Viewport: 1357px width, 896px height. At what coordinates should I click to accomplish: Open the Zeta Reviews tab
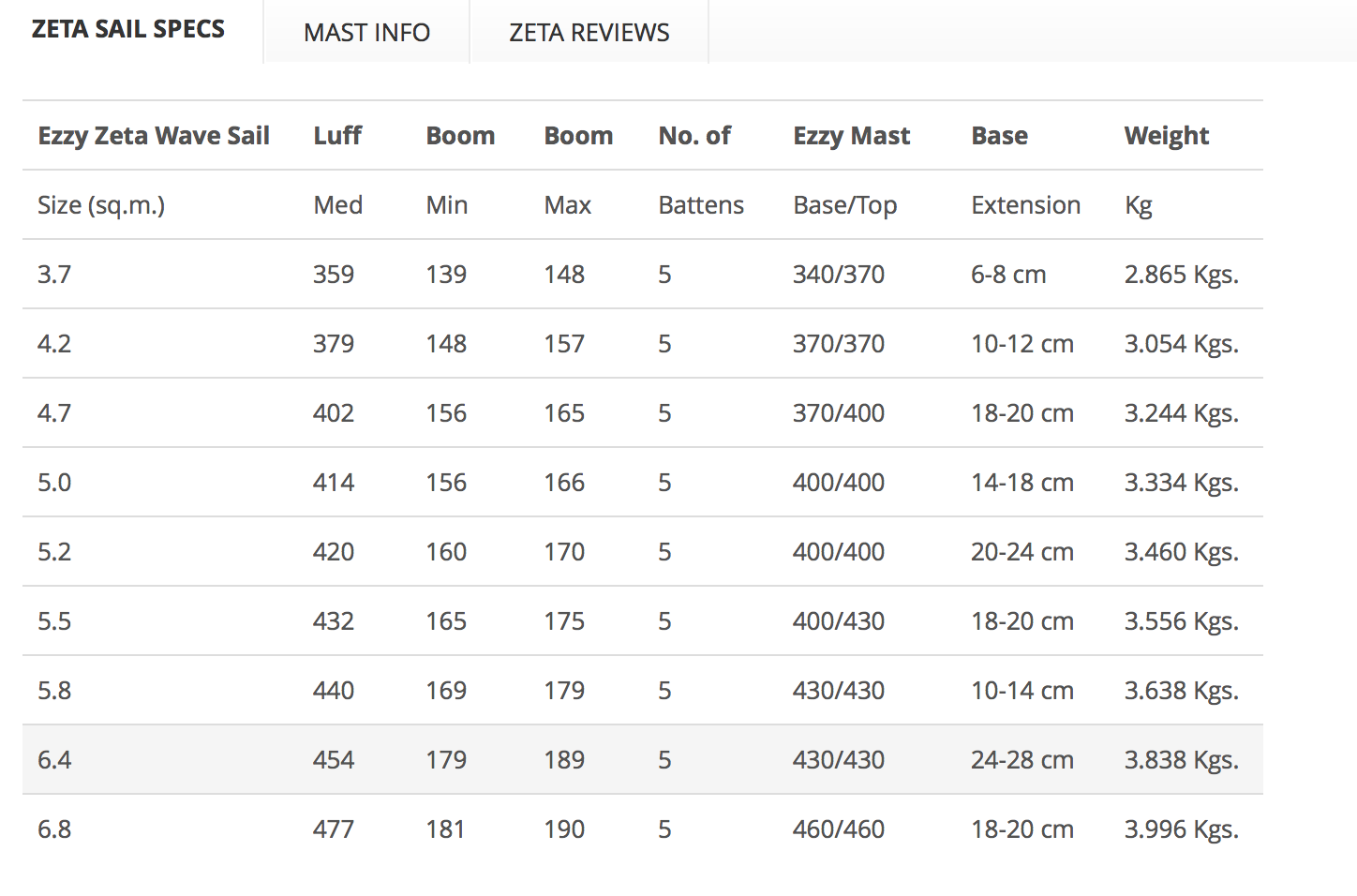(x=589, y=32)
